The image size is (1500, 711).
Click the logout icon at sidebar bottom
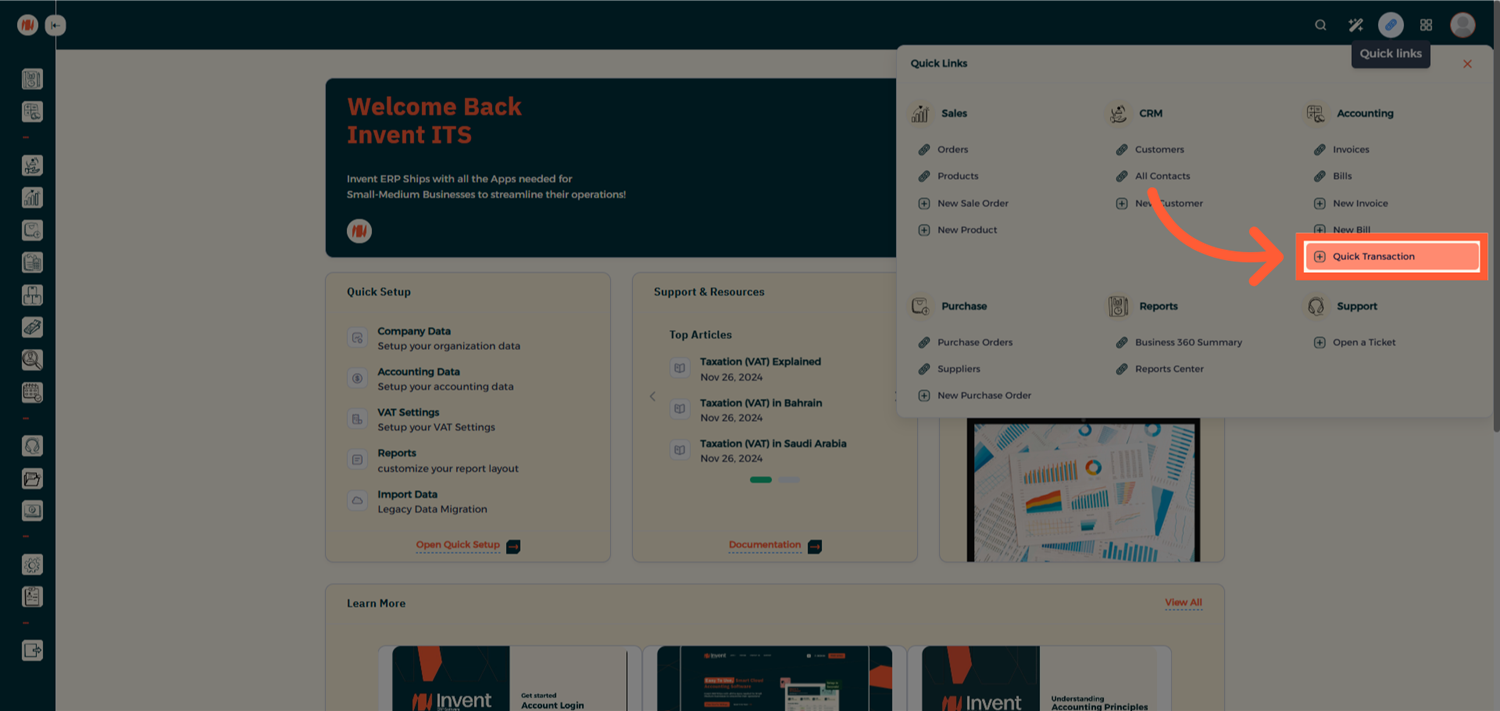[32, 650]
